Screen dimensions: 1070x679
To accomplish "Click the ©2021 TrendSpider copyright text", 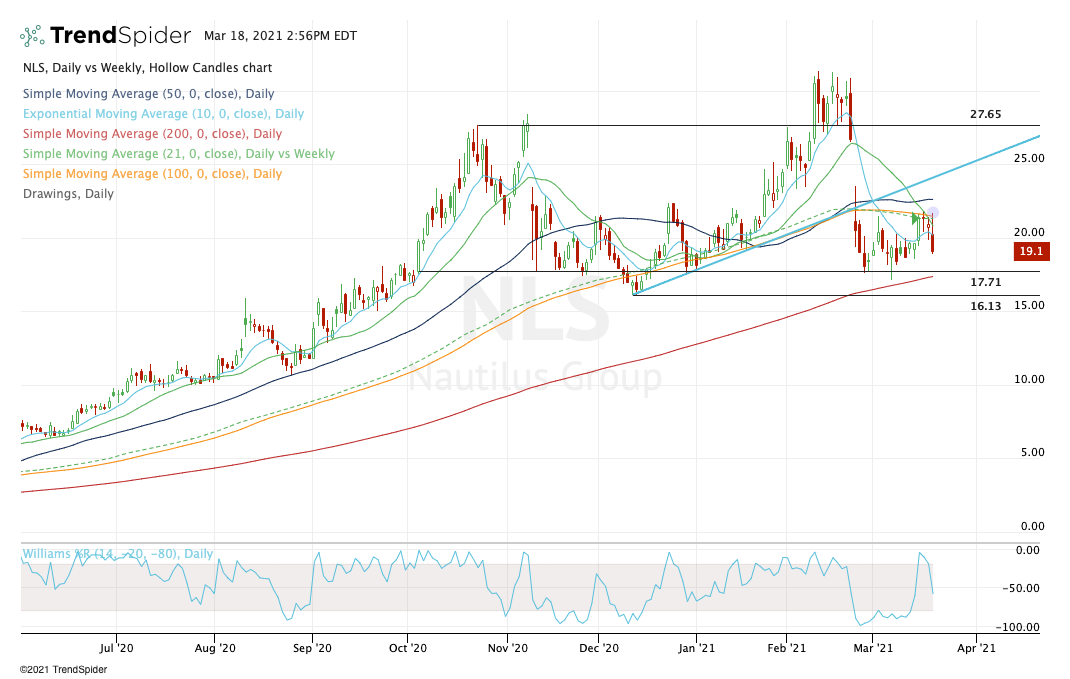I will [63, 669].
